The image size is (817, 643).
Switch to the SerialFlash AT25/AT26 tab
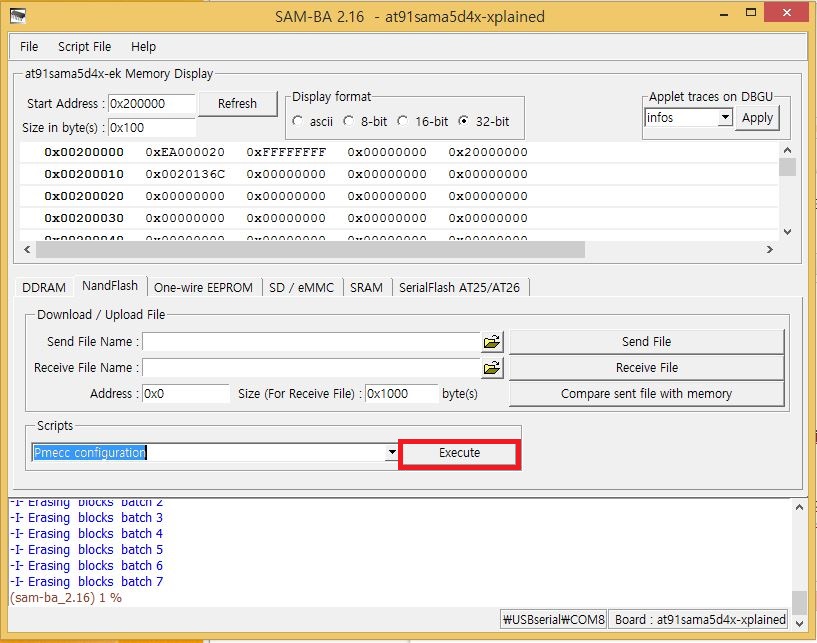click(x=459, y=287)
